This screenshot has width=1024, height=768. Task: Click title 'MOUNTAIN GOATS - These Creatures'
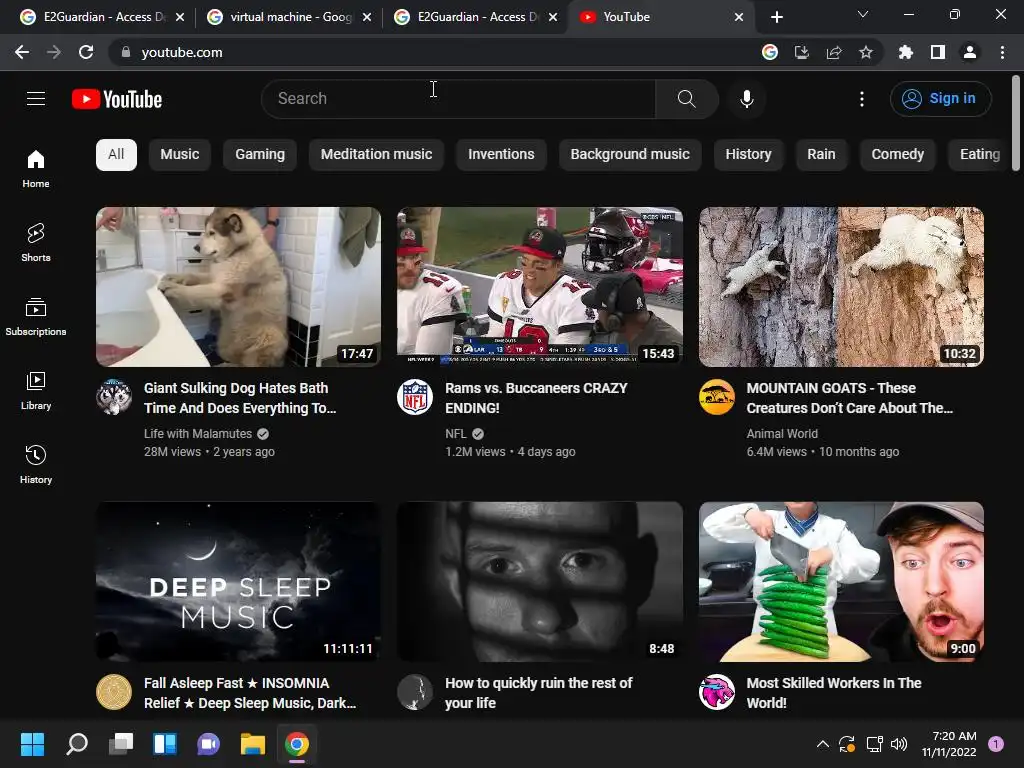coord(850,398)
